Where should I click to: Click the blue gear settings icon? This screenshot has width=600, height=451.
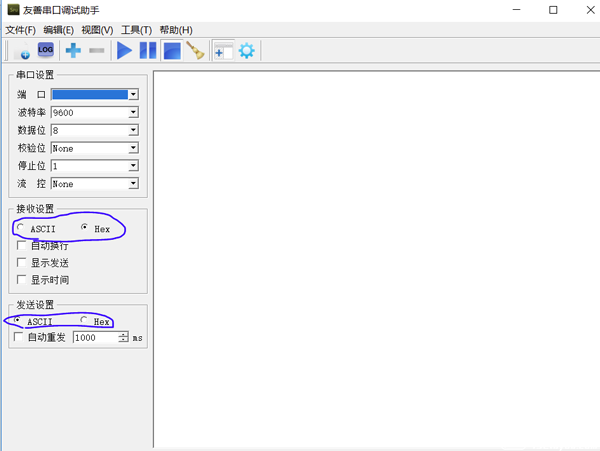point(246,50)
